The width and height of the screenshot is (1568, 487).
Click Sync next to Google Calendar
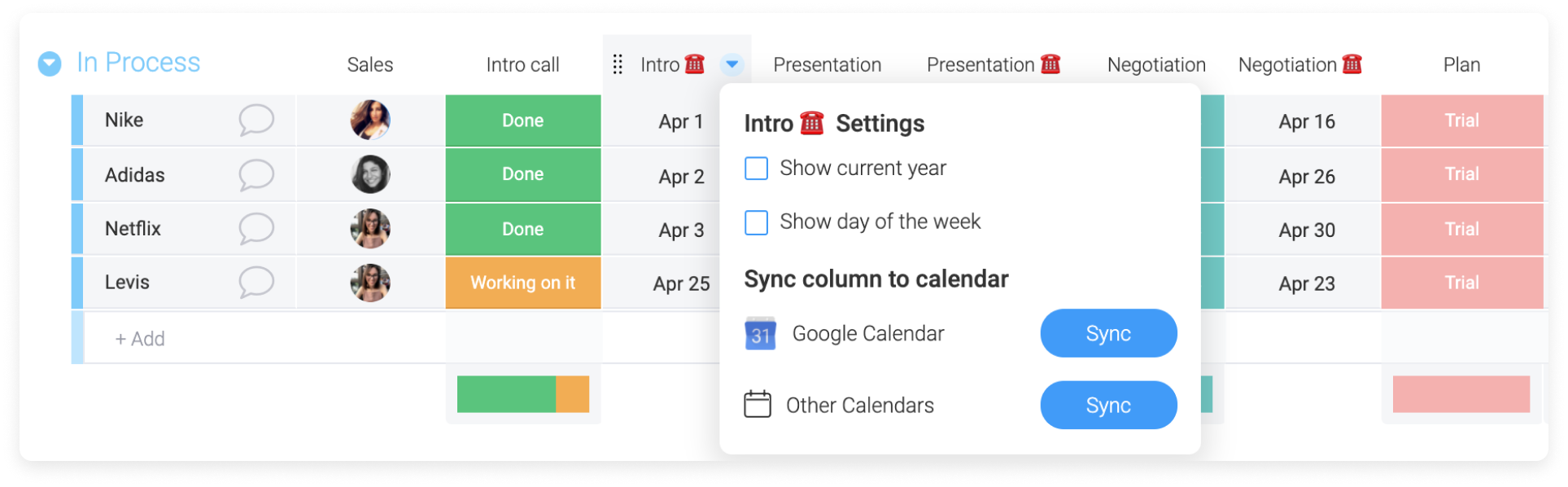[x=1107, y=333]
